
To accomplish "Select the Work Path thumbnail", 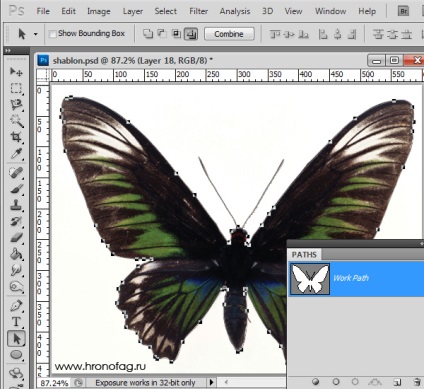I will pos(310,279).
